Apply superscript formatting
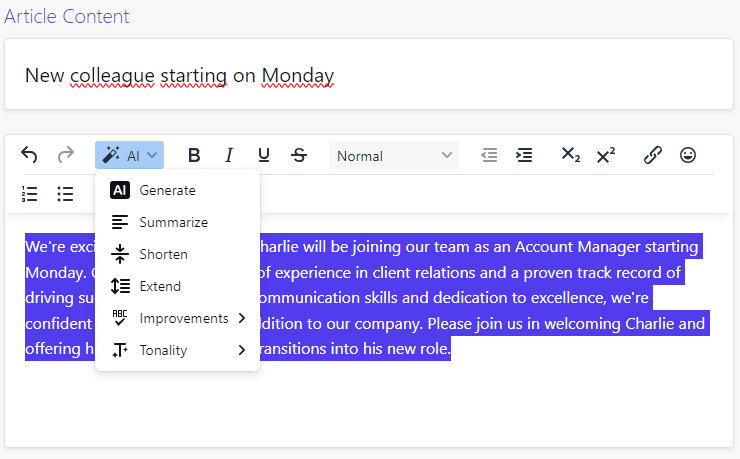 605,155
